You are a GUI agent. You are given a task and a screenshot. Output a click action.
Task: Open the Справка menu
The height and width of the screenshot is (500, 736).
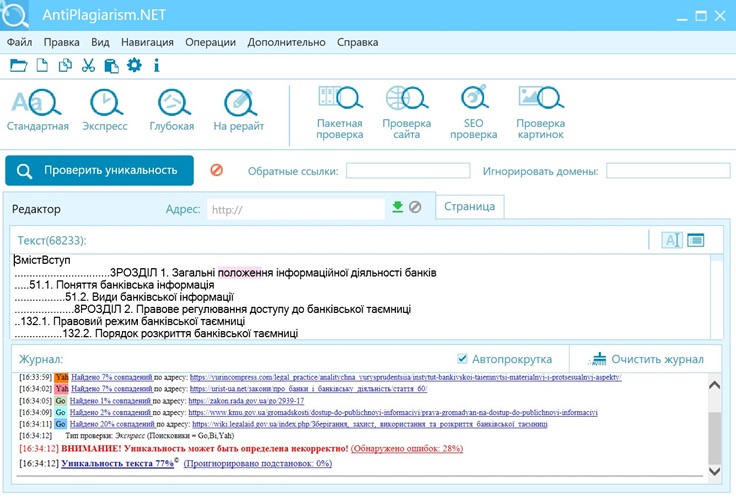tap(357, 42)
